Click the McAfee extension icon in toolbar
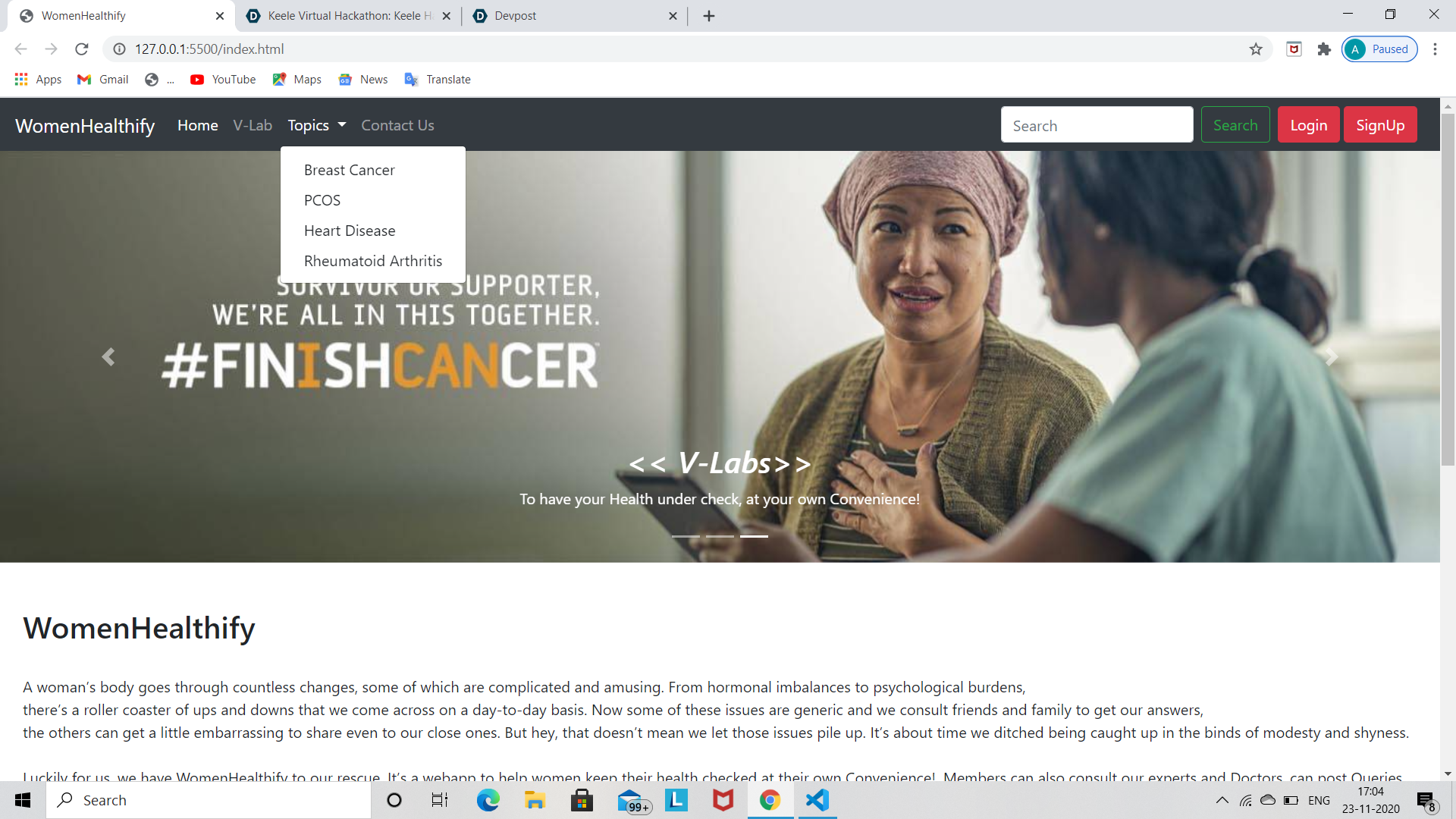 1294,49
